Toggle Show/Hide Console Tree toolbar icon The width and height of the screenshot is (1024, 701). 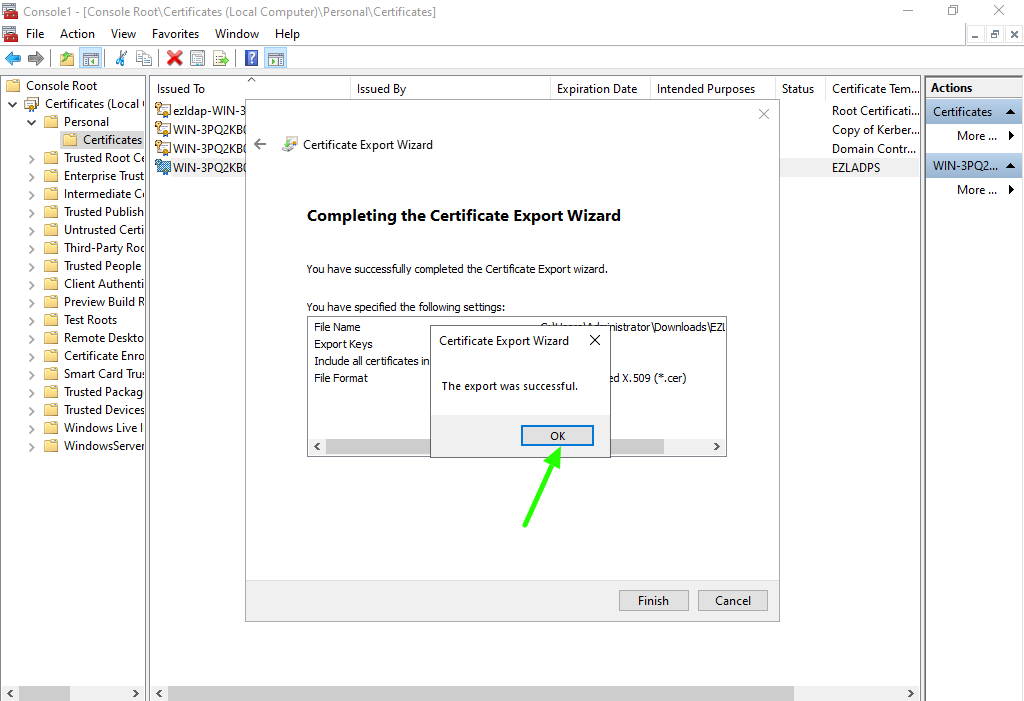90,59
